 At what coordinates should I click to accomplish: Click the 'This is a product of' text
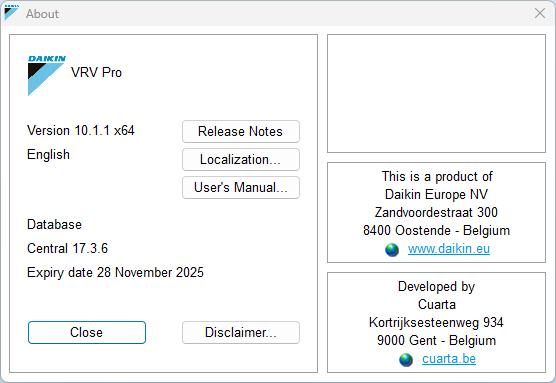pyautogui.click(x=437, y=177)
